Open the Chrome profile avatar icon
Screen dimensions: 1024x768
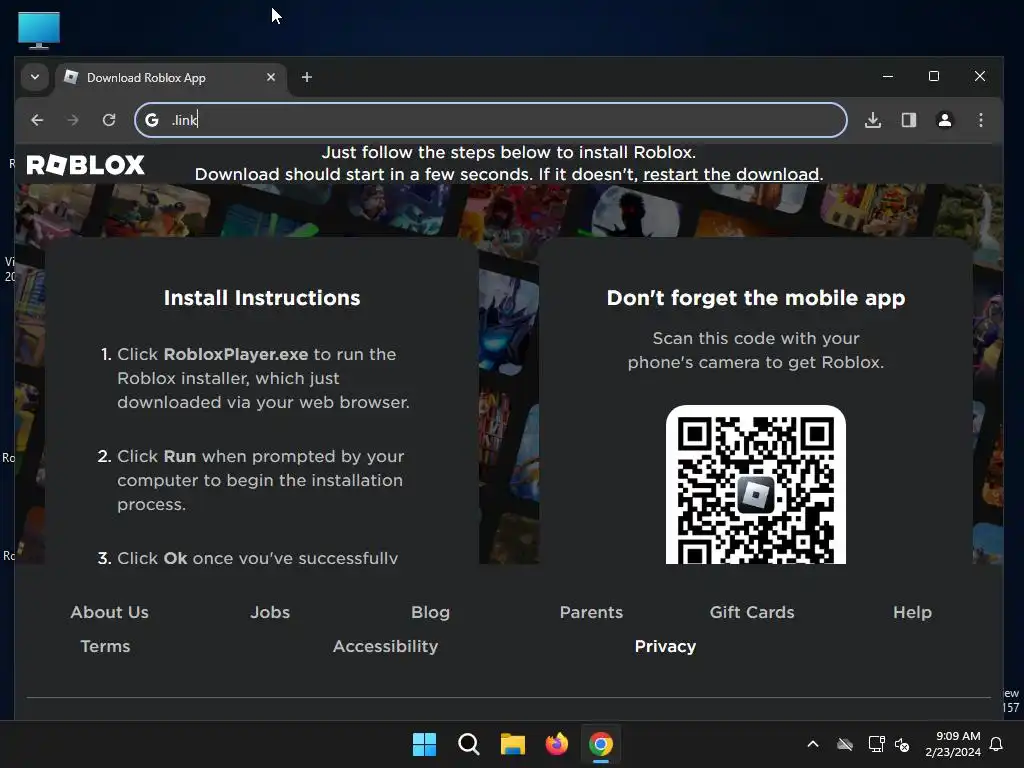pos(945,120)
